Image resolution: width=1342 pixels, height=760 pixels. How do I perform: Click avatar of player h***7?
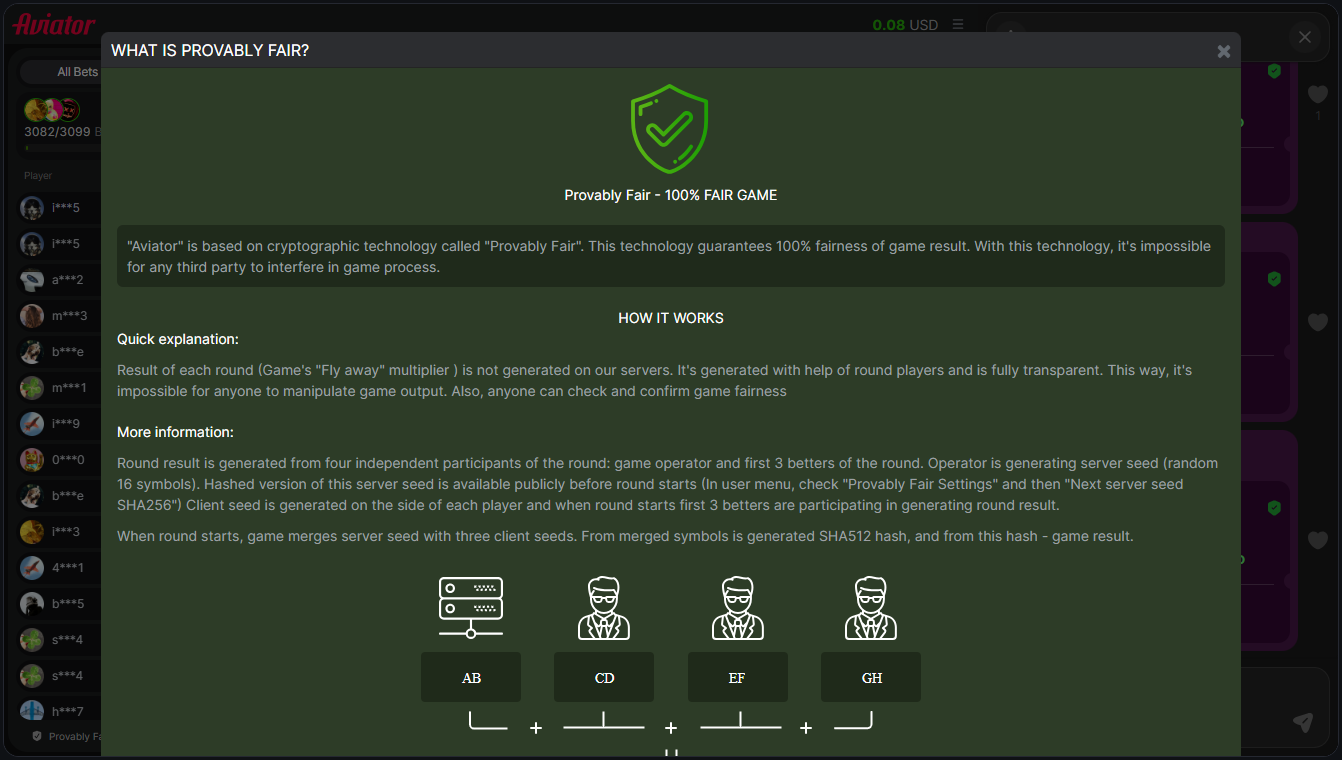click(x=32, y=712)
